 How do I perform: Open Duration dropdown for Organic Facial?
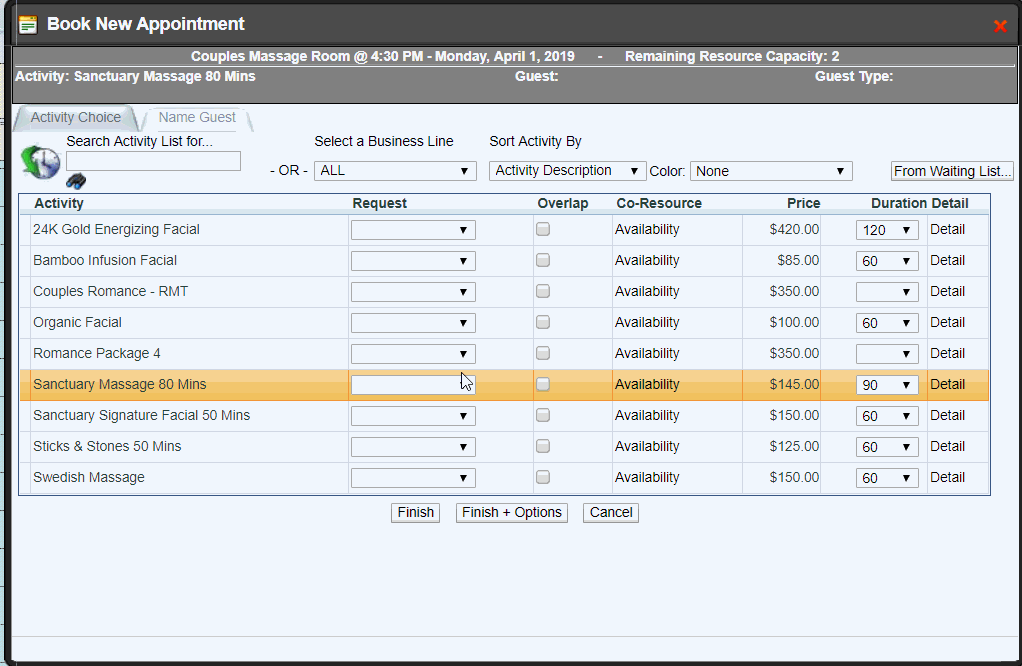pyautogui.click(x=887, y=323)
